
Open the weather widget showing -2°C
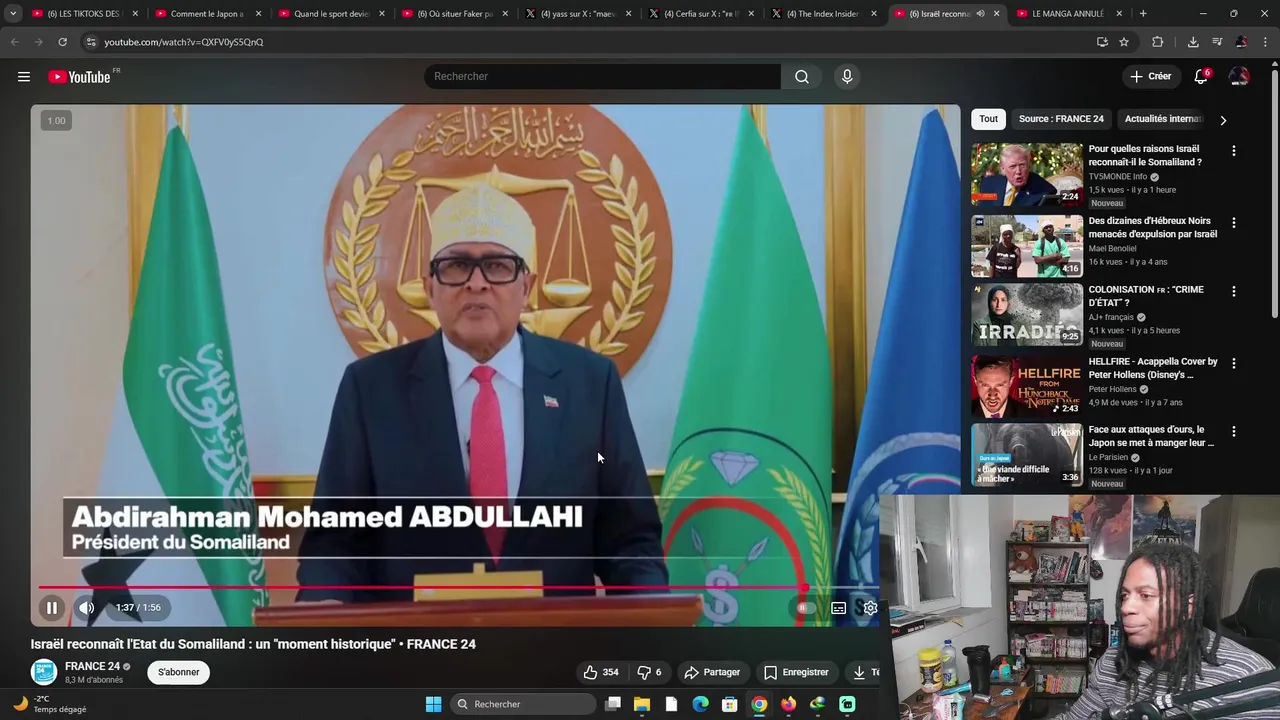click(x=50, y=704)
